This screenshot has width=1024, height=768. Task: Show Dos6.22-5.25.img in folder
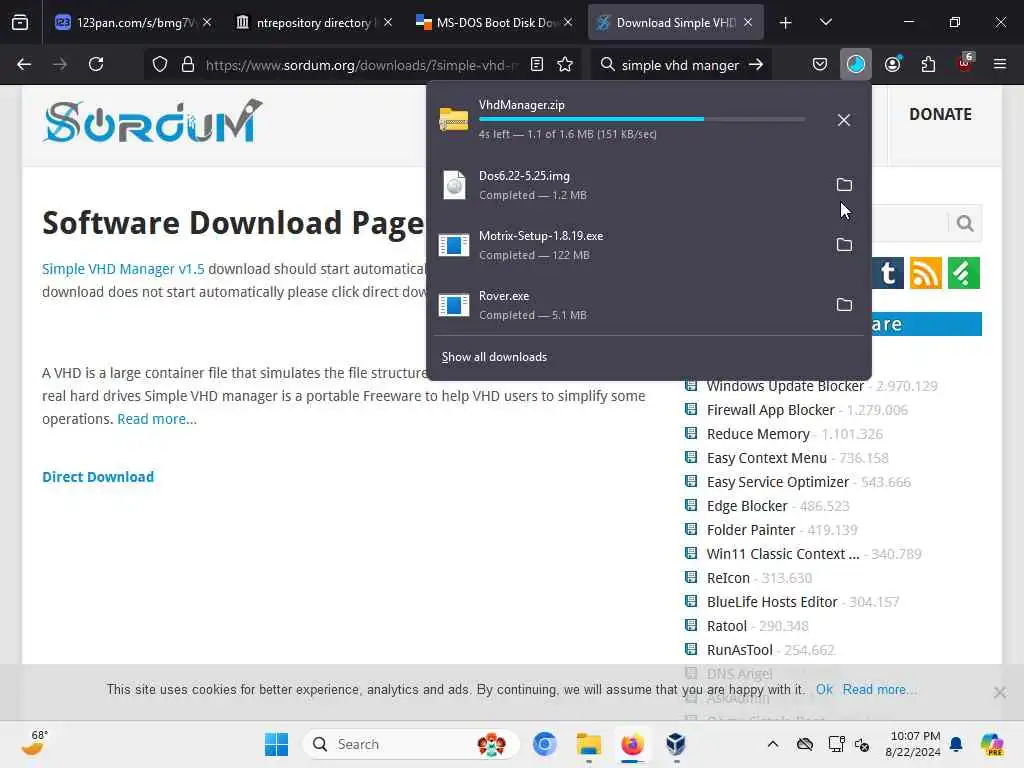pos(844,185)
